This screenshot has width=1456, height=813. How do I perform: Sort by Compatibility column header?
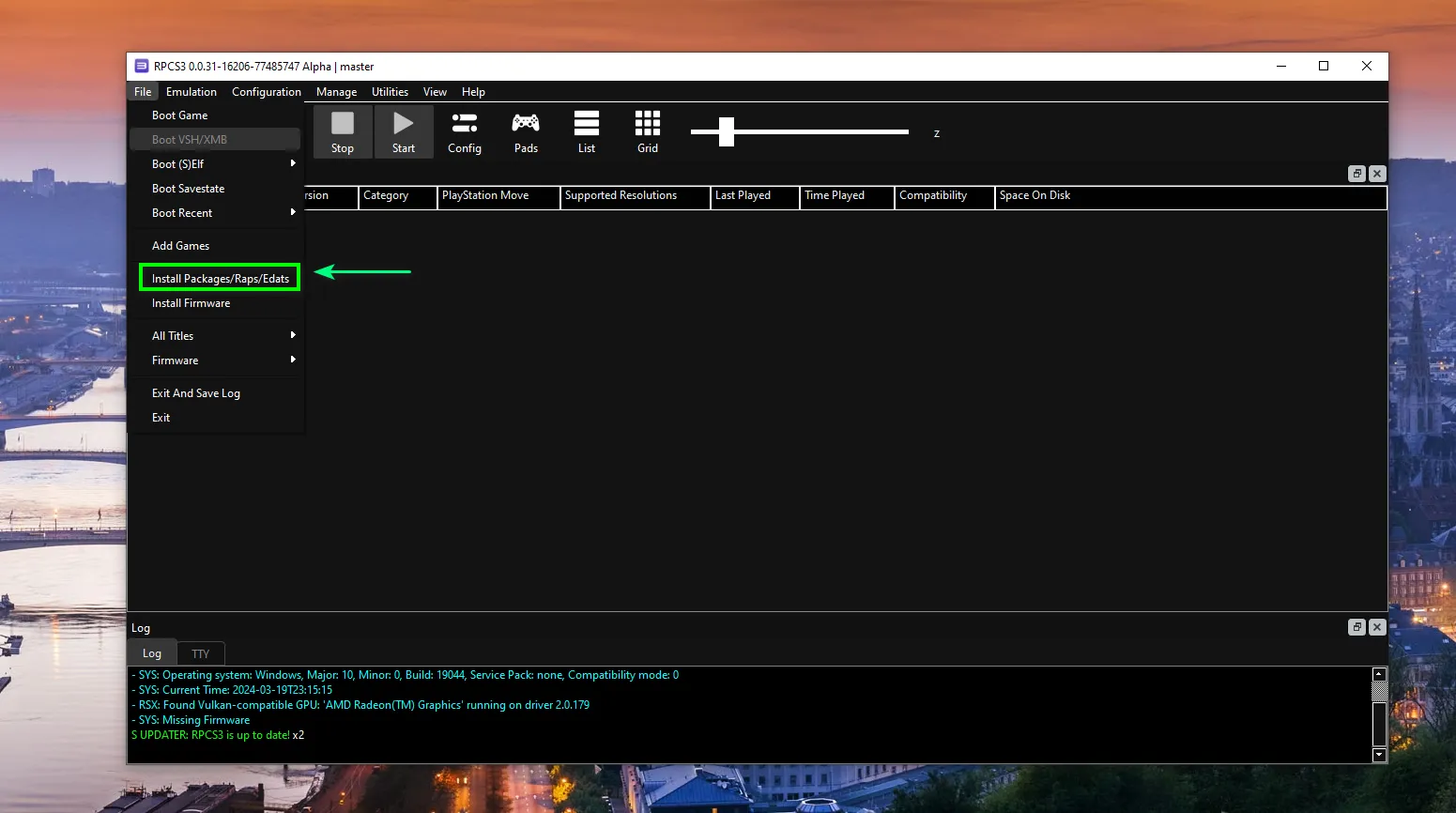pos(943,196)
